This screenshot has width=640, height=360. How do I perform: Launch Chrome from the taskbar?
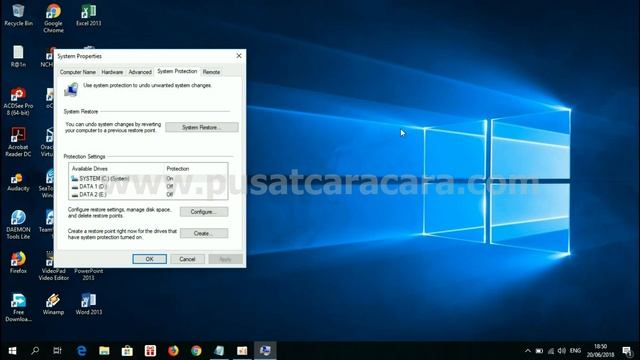click(x=196, y=351)
